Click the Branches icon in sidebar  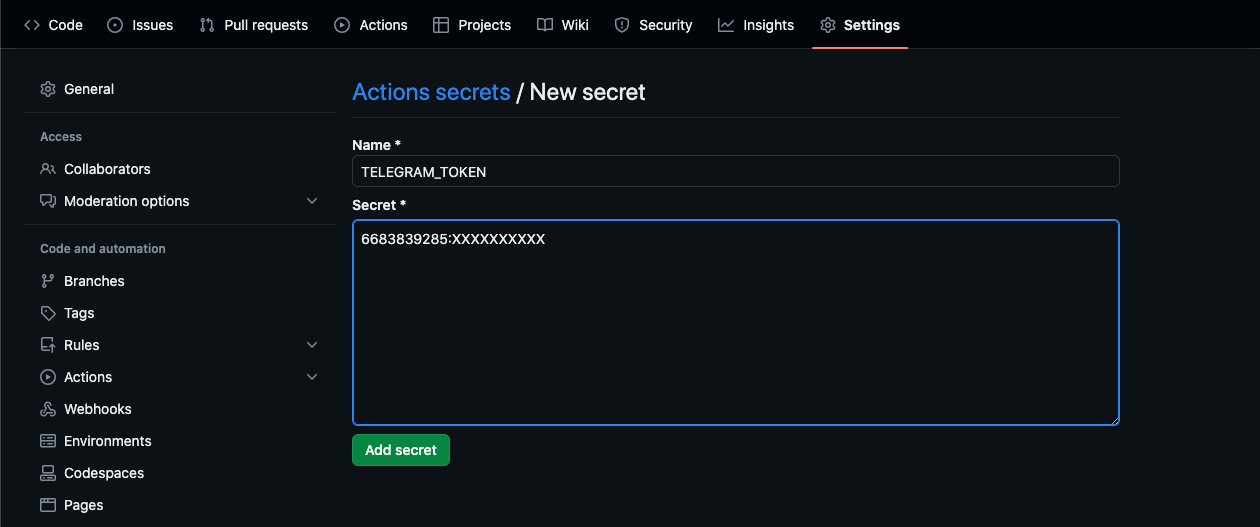pyautogui.click(x=48, y=281)
